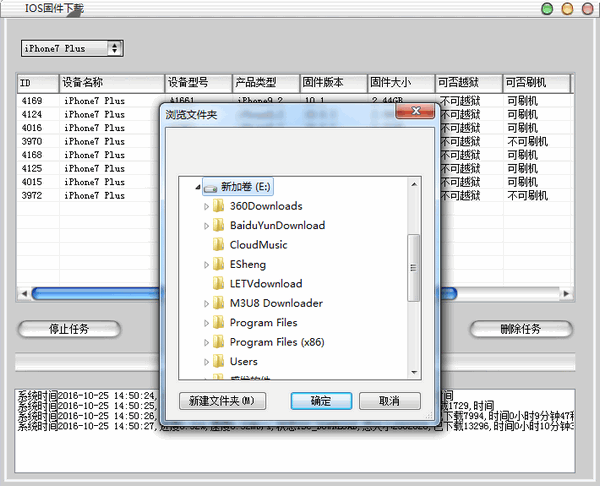This screenshot has width=600, height=486.
Task: Sort by 设备型号 column header
Action: click(x=199, y=83)
